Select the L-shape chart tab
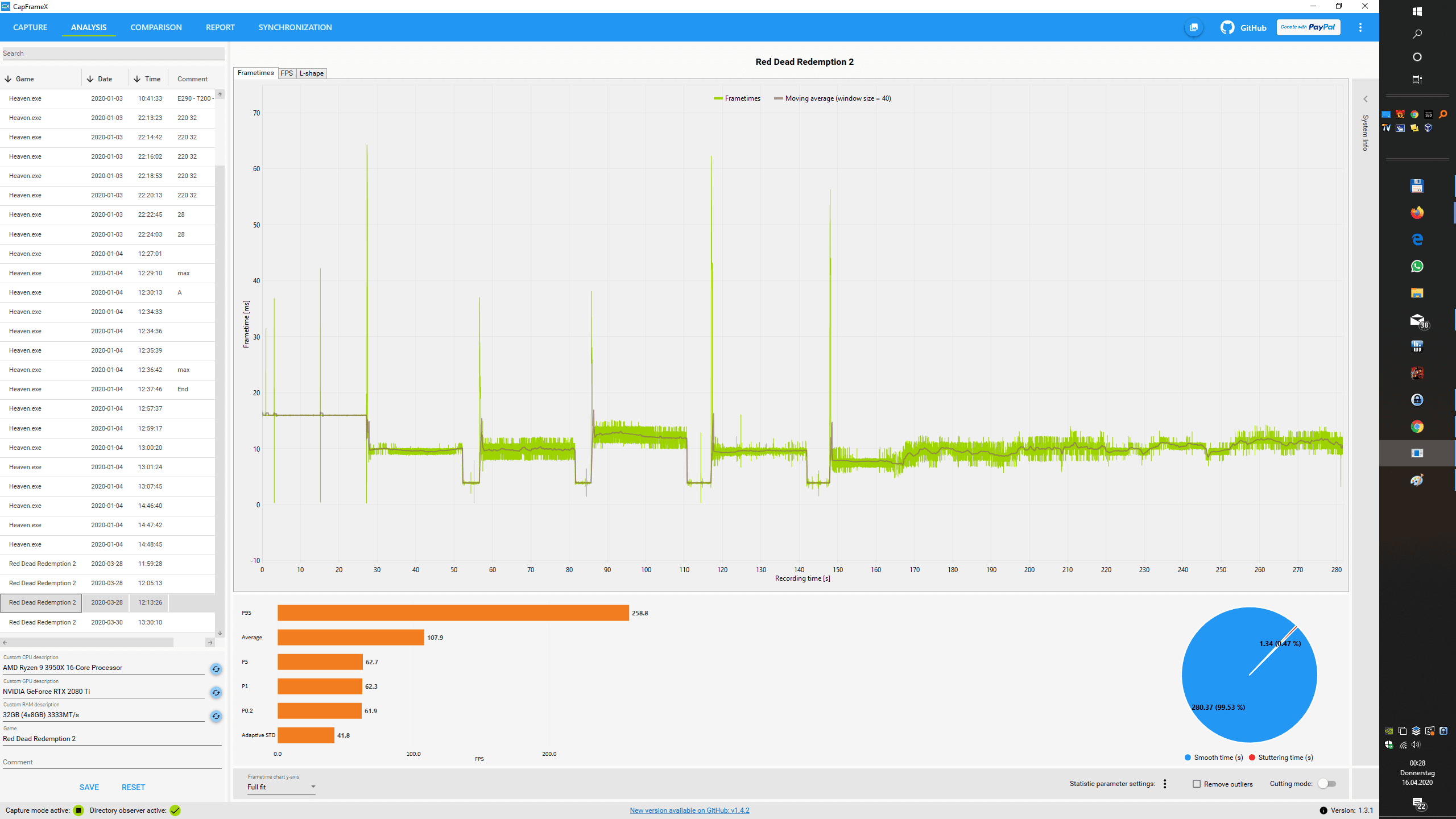Screen dimensions: 1456x819 coord(312,73)
